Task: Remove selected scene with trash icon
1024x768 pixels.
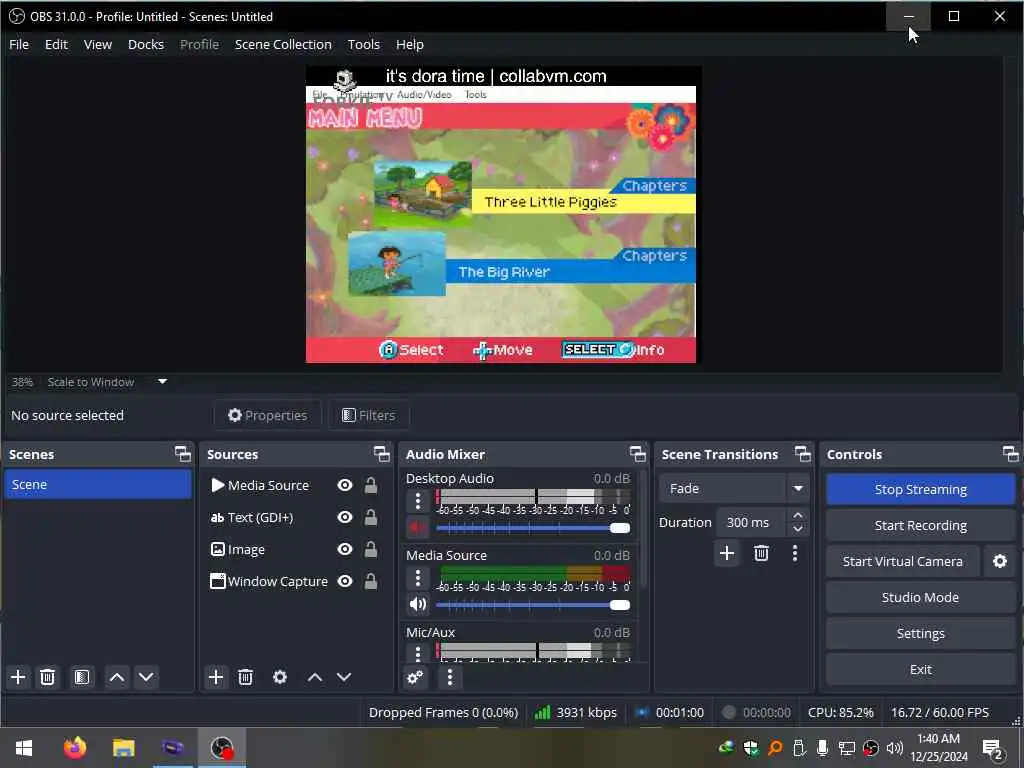Action: coord(47,677)
